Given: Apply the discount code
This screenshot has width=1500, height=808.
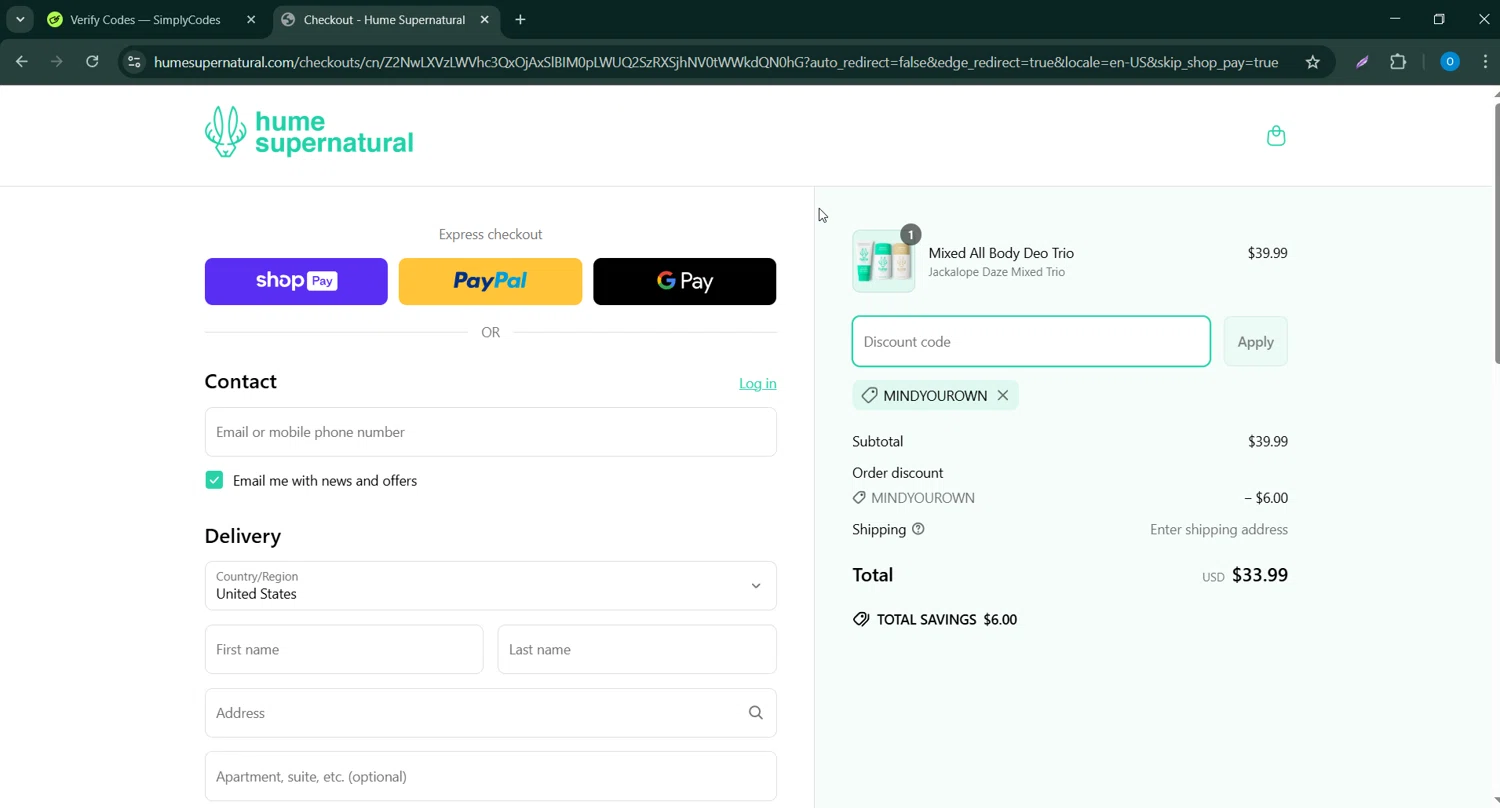Looking at the screenshot, I should pyautogui.click(x=1255, y=342).
